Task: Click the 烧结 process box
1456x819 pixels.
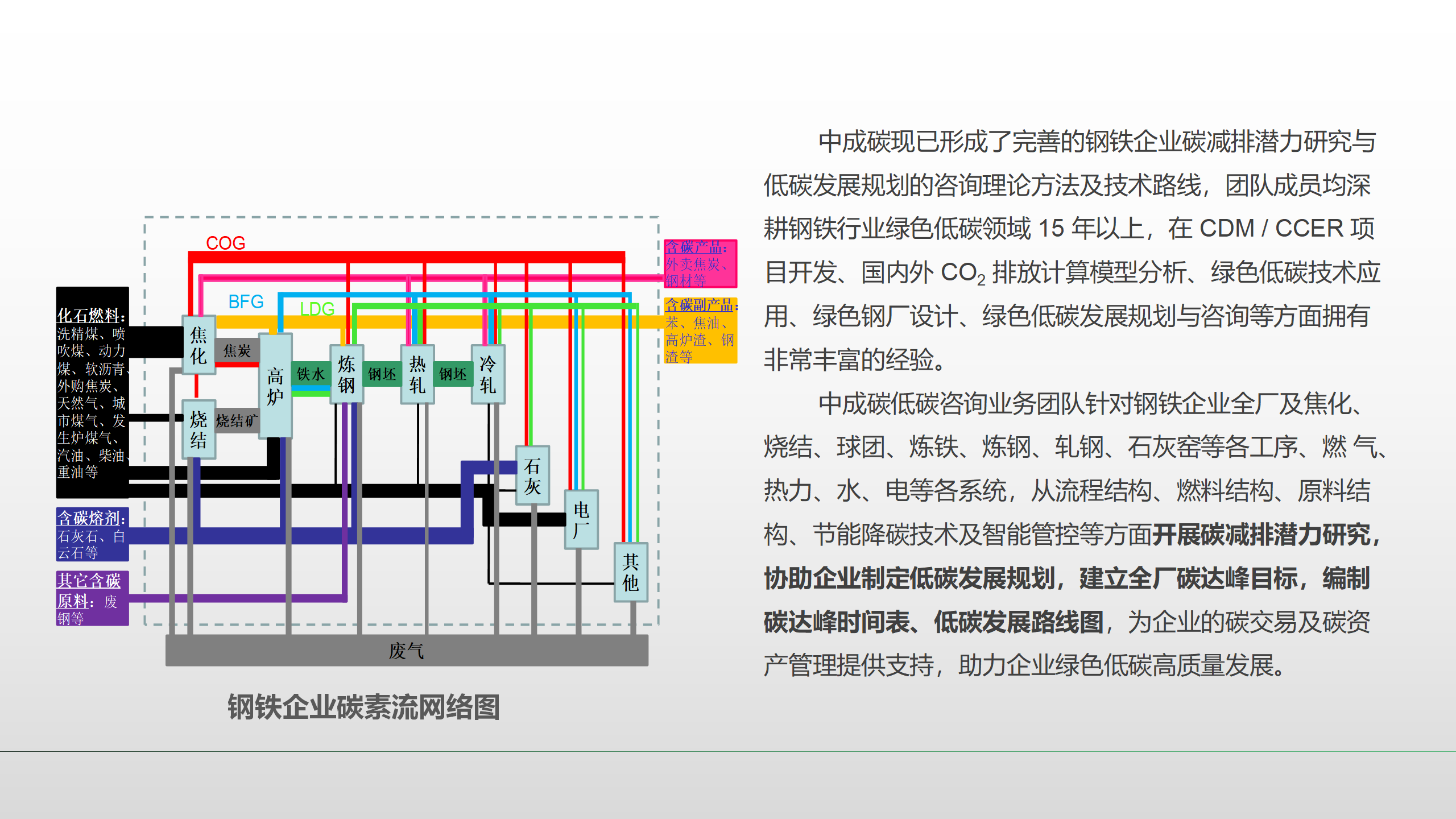Action: (x=198, y=429)
